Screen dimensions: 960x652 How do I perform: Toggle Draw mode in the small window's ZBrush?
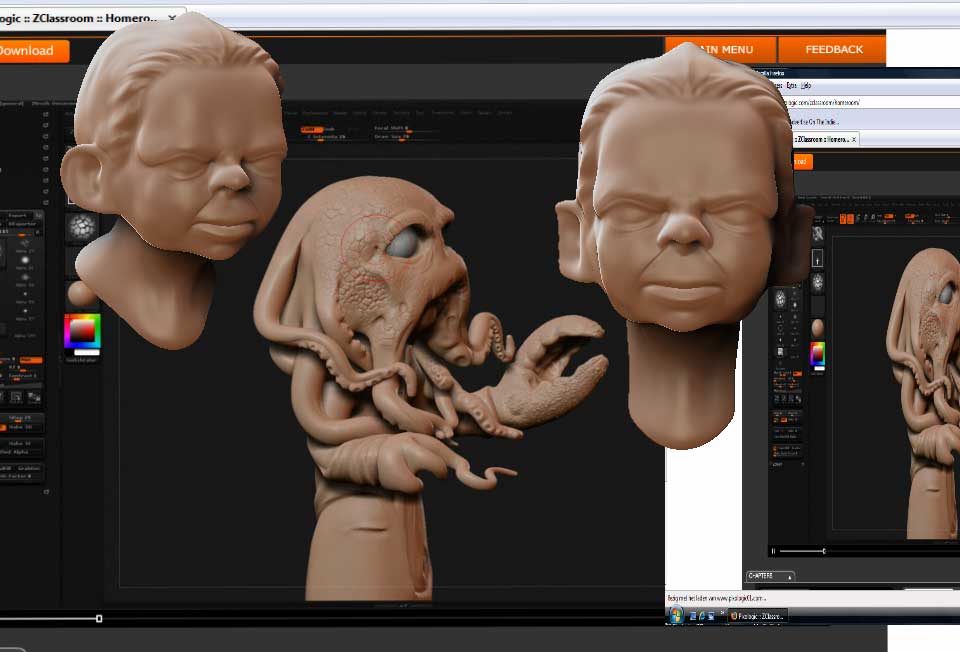(850, 219)
